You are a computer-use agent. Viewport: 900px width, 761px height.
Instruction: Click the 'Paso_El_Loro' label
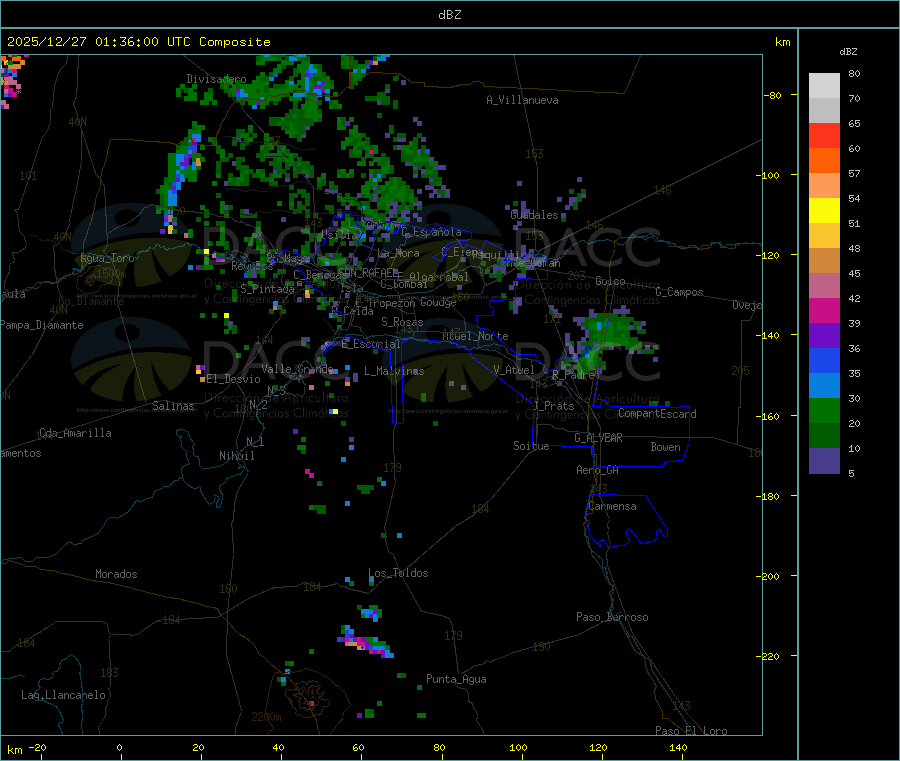point(692,731)
